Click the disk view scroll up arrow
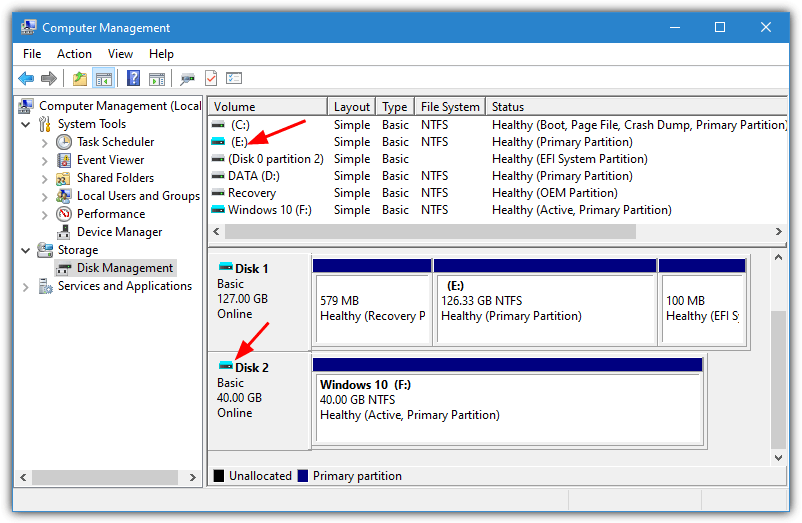The image size is (802, 523). pos(778,257)
